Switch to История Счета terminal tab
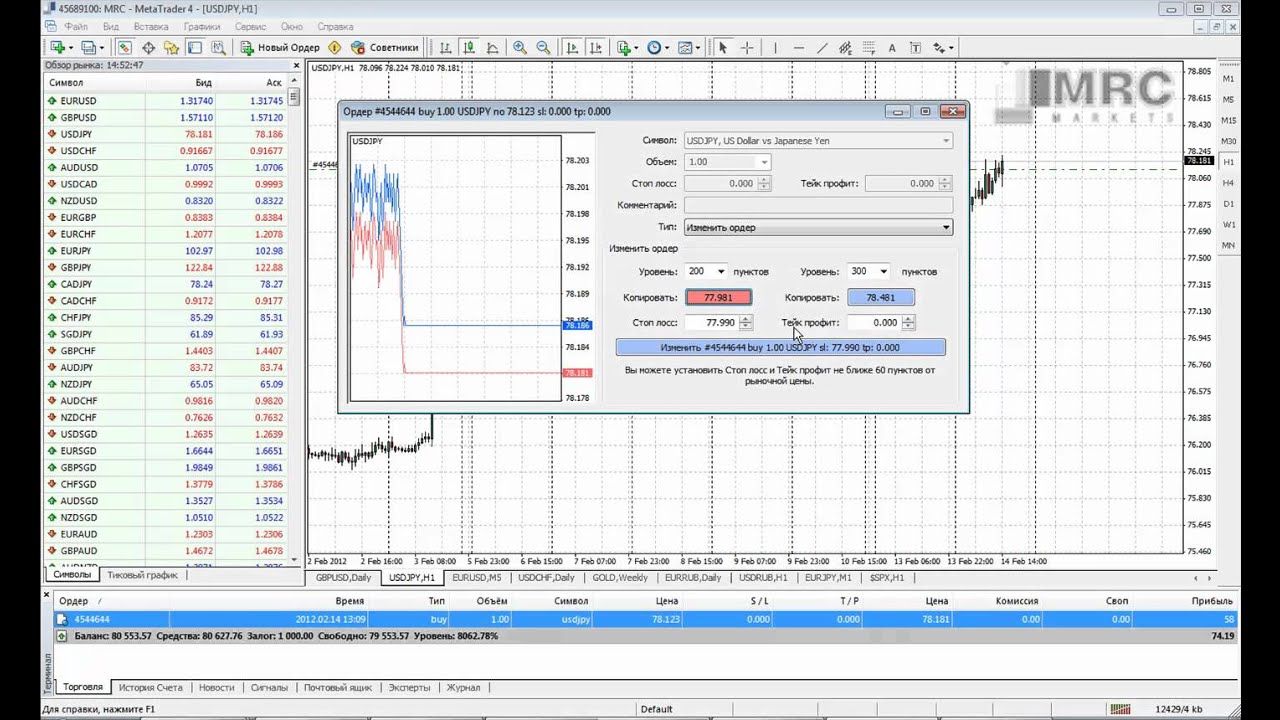 pyautogui.click(x=150, y=688)
